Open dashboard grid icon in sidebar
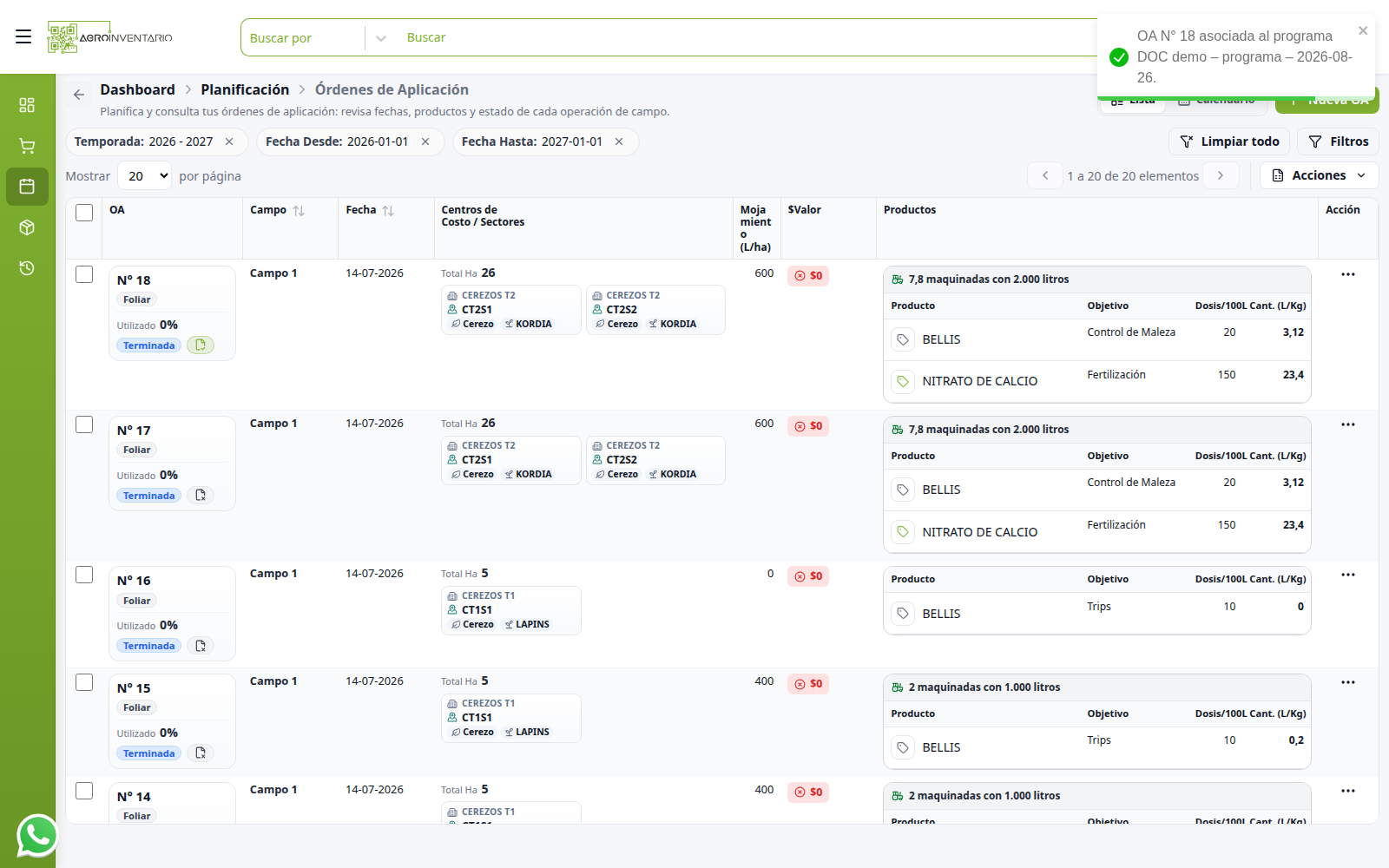 (x=27, y=105)
